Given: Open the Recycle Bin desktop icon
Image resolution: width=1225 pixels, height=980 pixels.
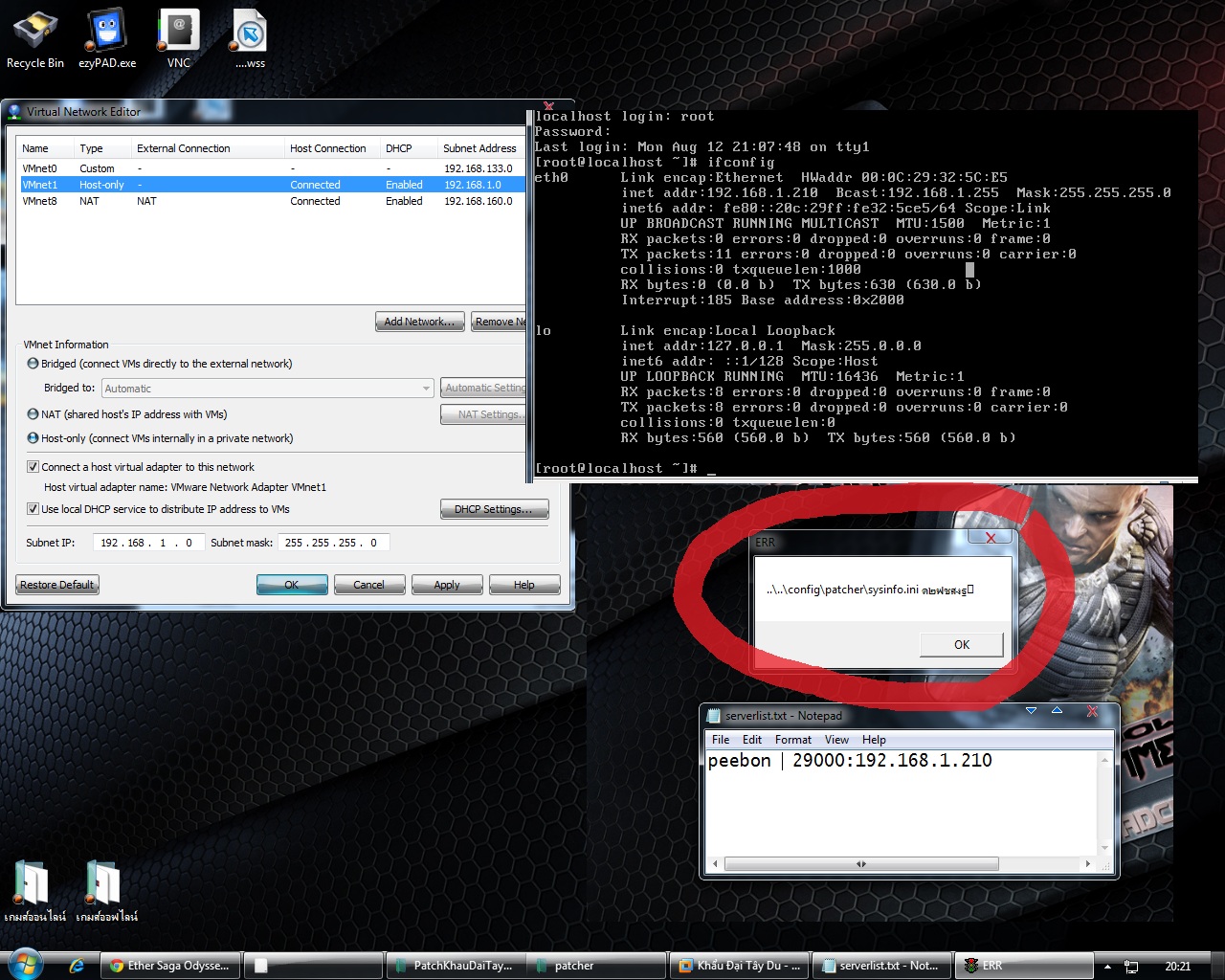Looking at the screenshot, I should [35, 39].
